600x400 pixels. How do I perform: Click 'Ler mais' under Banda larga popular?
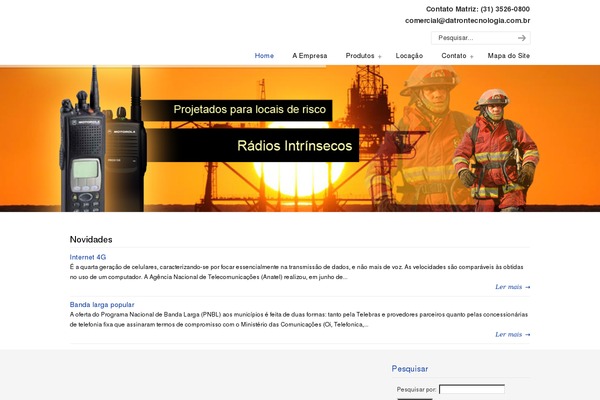(512, 335)
